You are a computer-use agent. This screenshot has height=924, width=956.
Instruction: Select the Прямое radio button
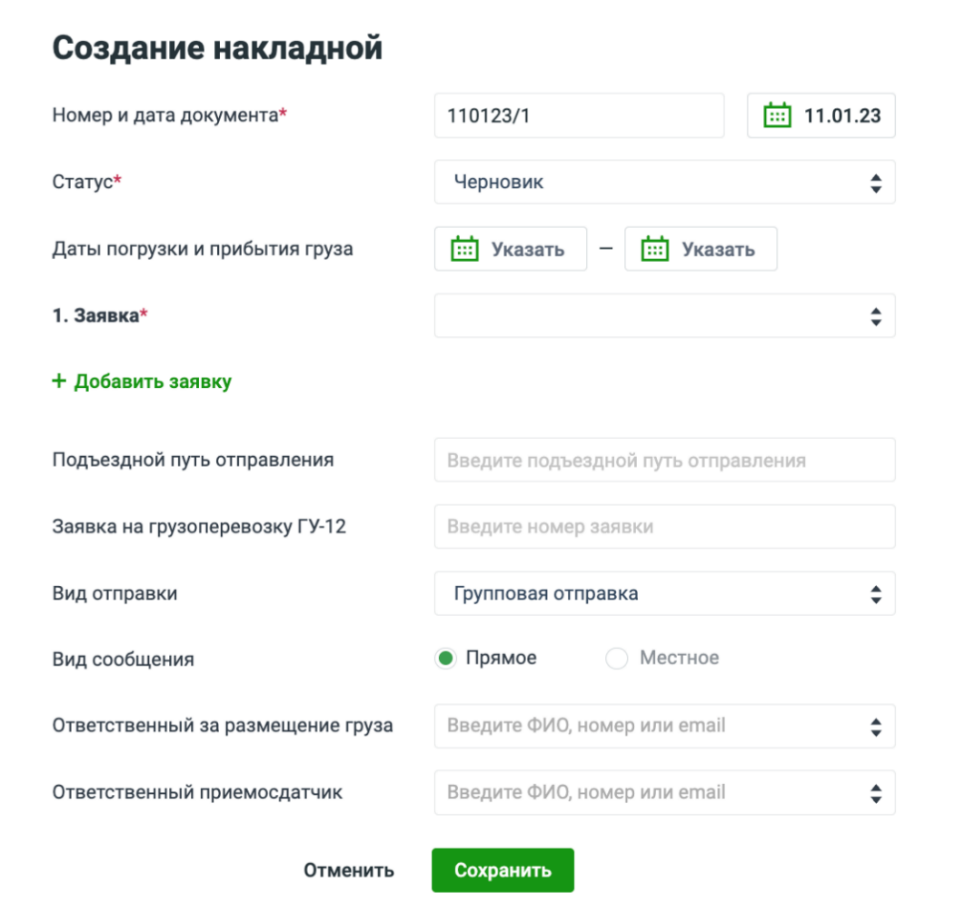pyautogui.click(x=446, y=658)
